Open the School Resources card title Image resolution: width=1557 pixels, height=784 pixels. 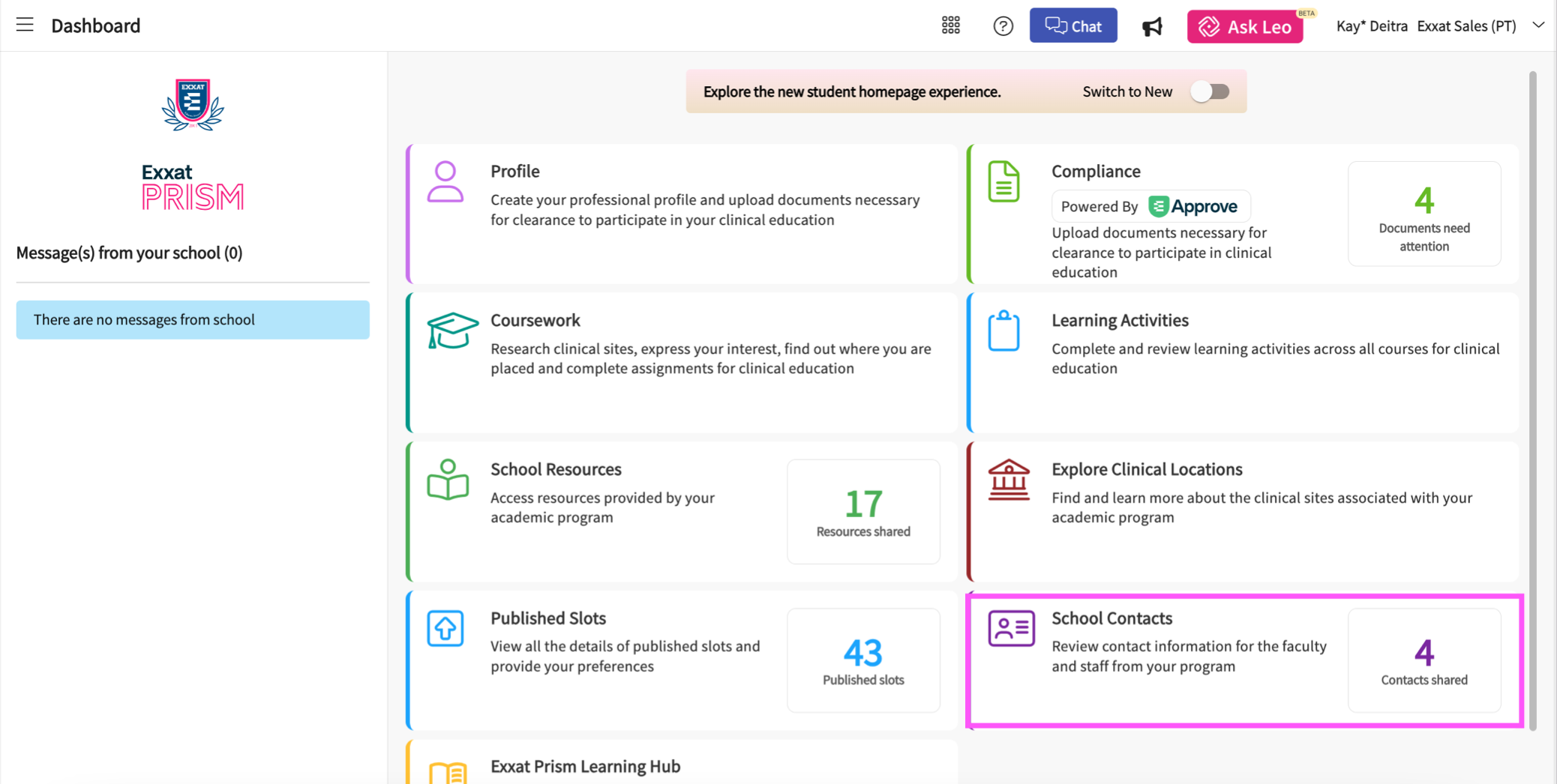[556, 469]
